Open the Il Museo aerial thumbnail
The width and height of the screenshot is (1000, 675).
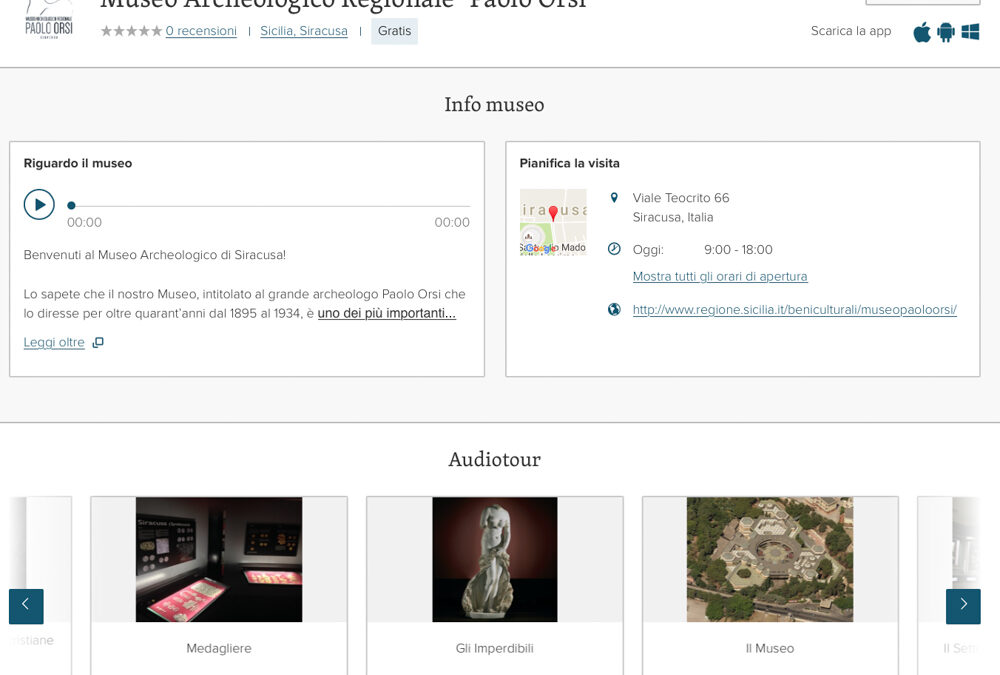pyautogui.click(x=770, y=560)
